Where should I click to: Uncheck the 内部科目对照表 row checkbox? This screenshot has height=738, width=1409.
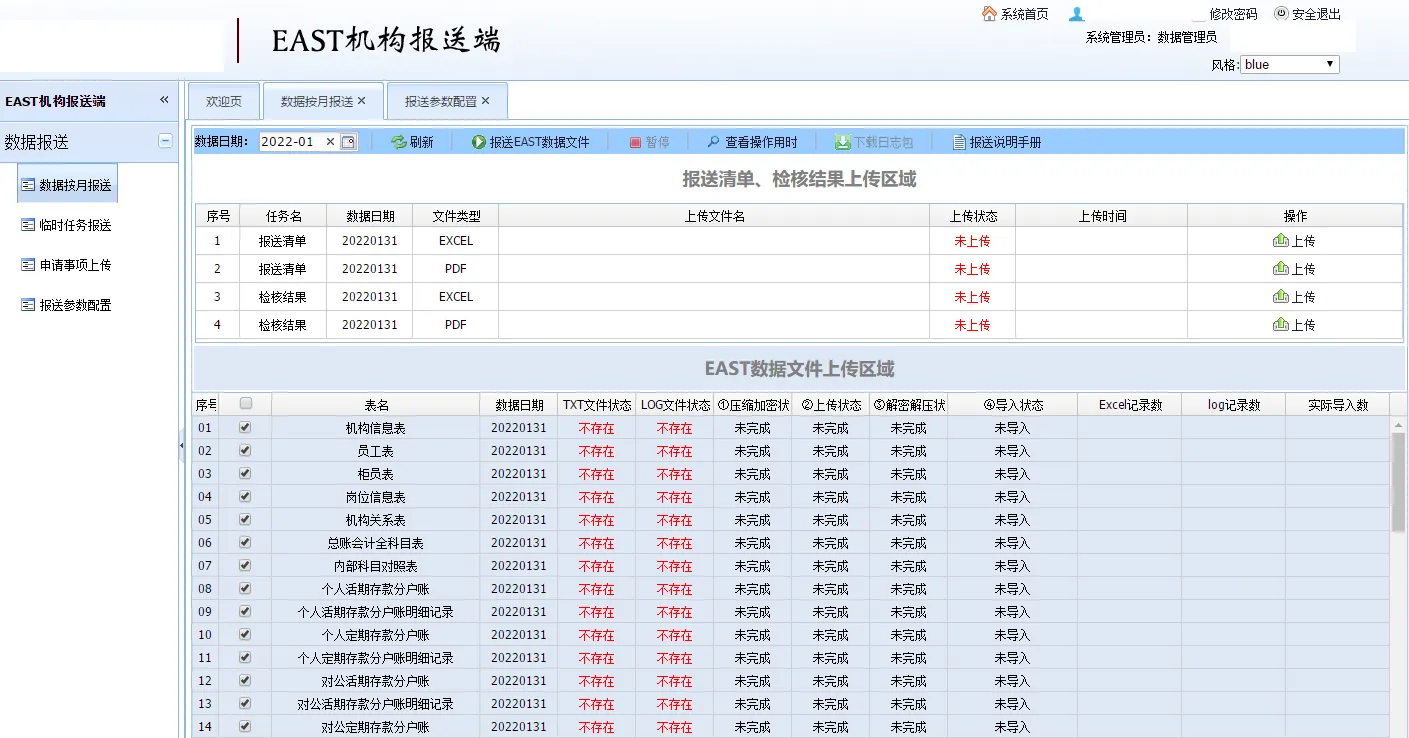pos(246,565)
